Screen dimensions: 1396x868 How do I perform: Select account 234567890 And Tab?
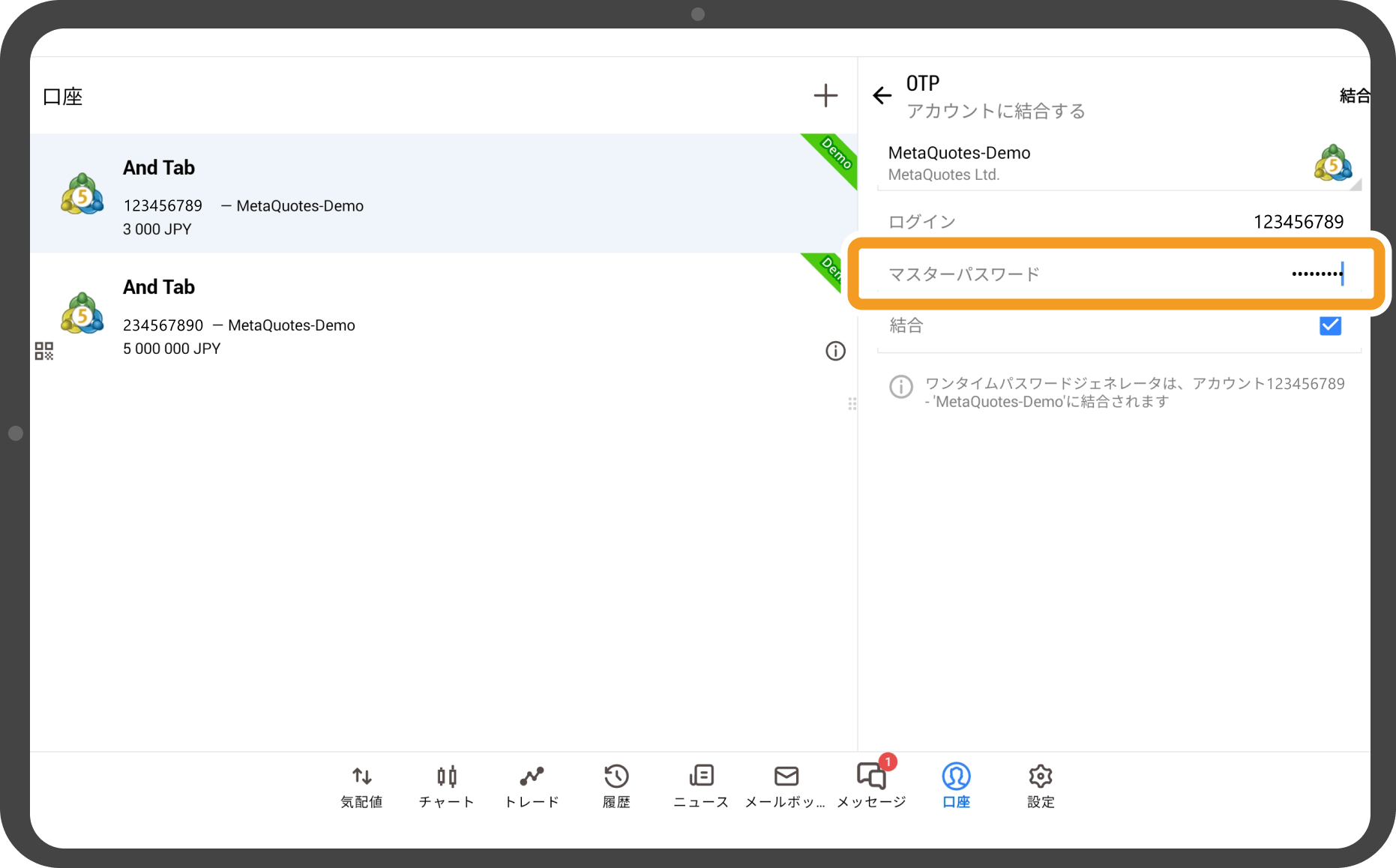[x=443, y=313]
